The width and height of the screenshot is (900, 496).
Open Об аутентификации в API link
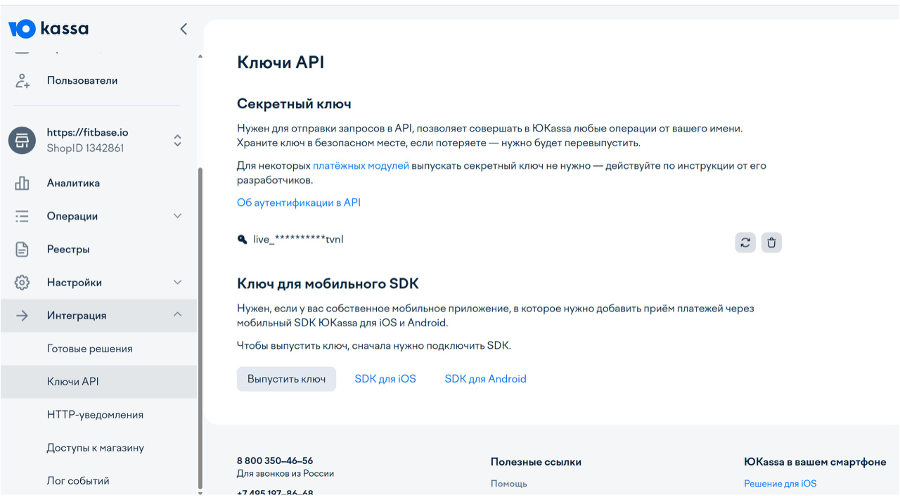(298, 203)
